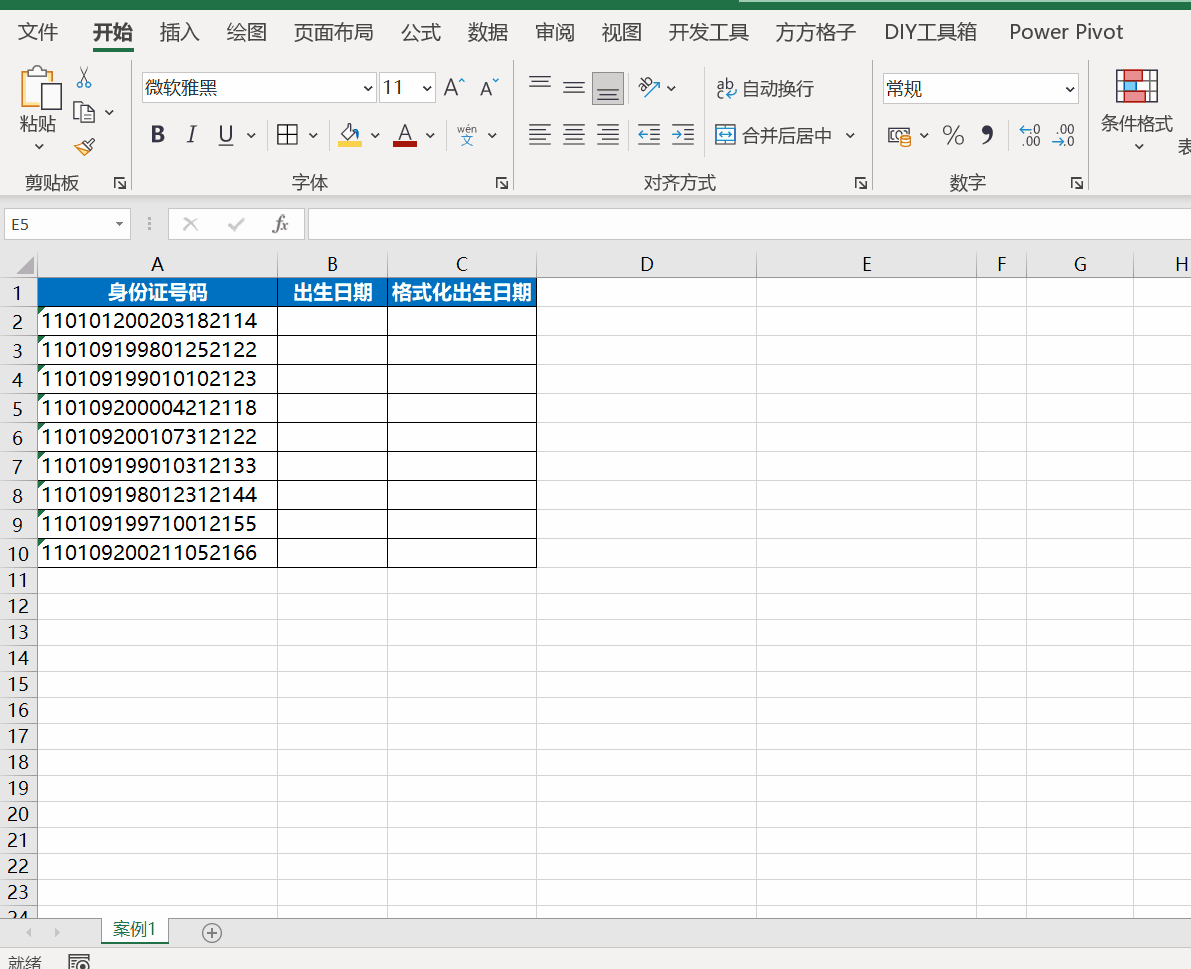Toggle Underline formatting

coord(226,135)
